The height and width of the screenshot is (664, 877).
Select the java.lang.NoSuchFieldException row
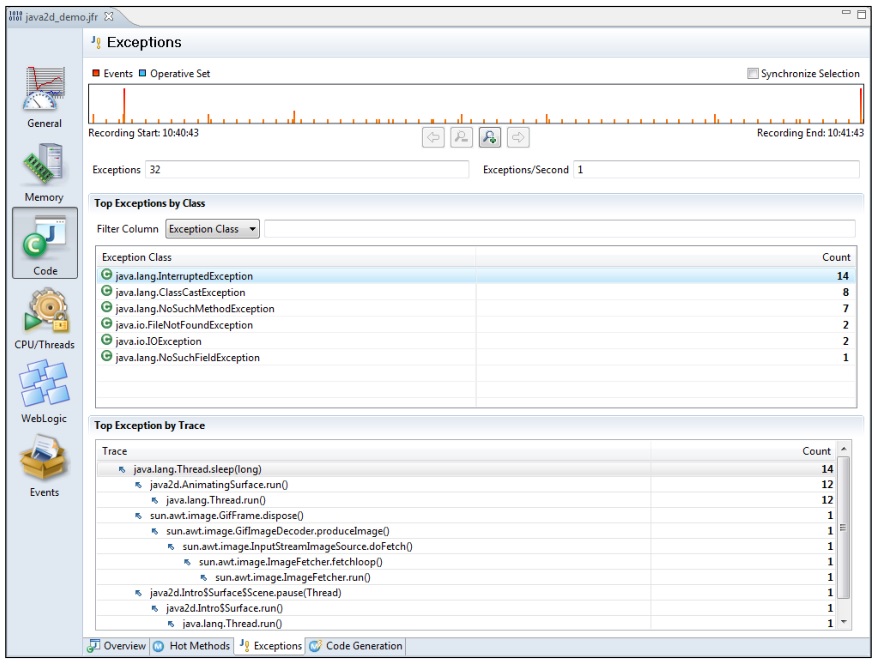coord(476,357)
